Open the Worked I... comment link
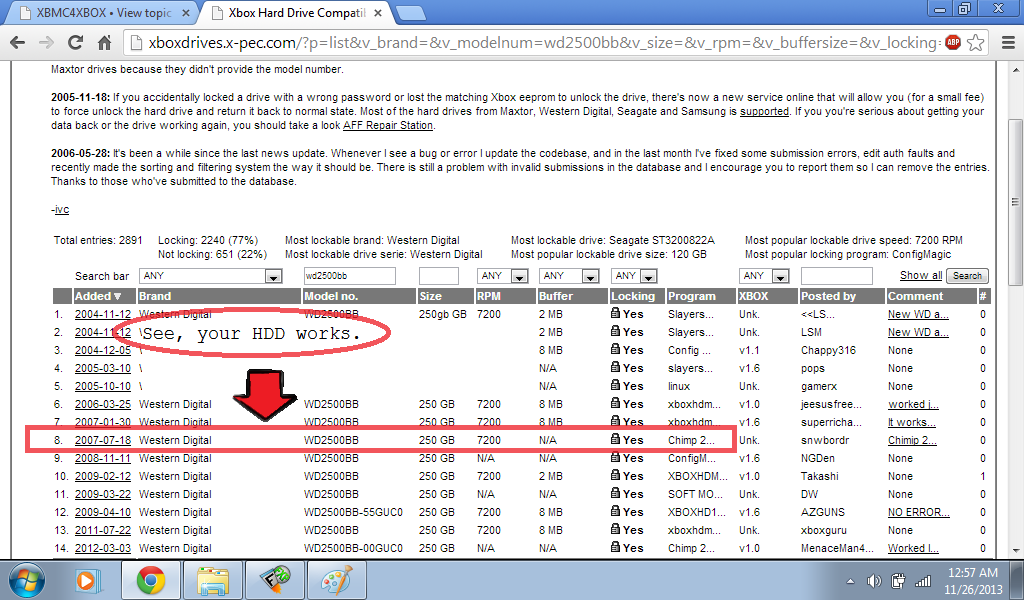Viewport: 1024px width, 600px height. click(x=913, y=548)
